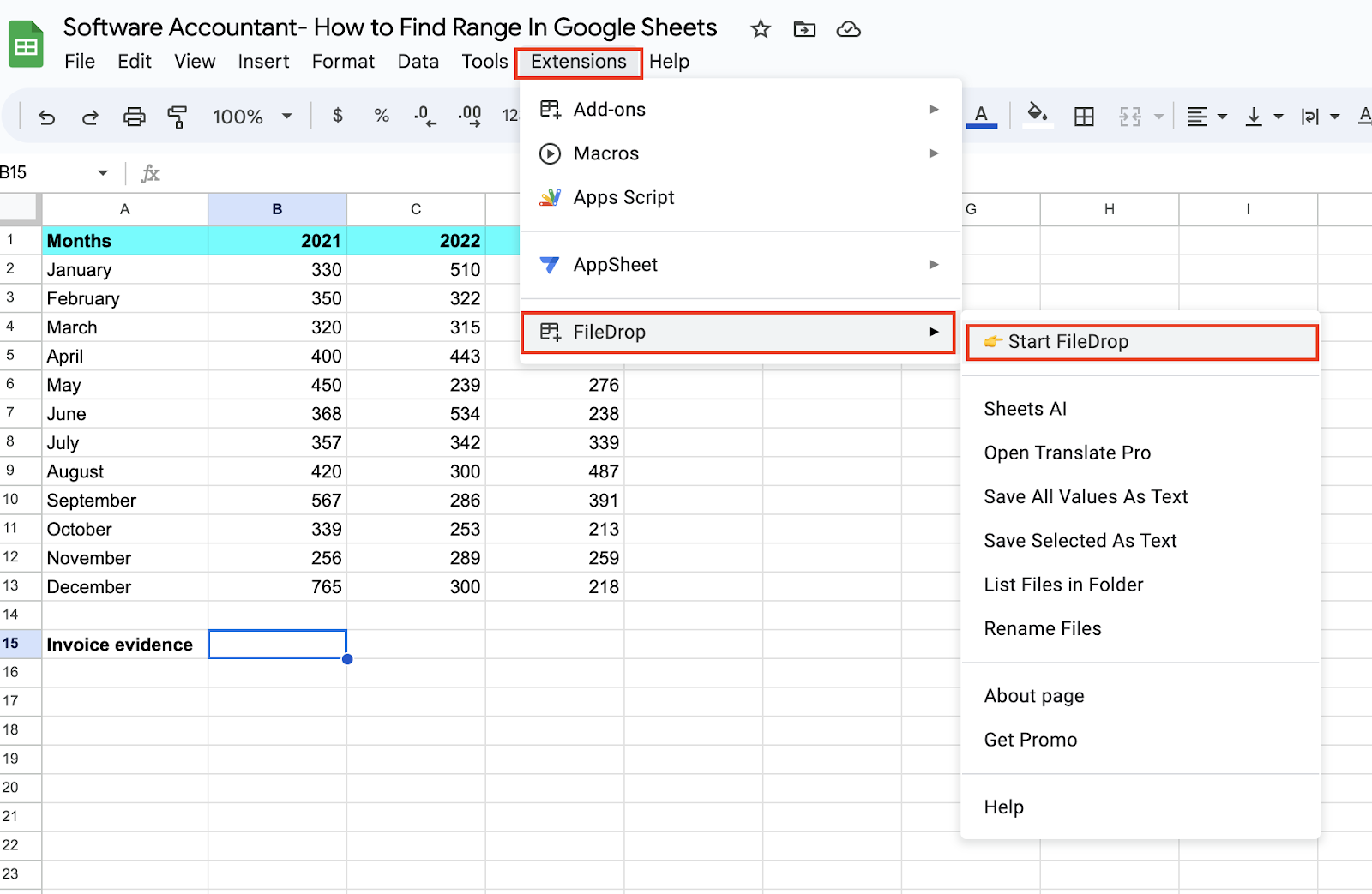The height and width of the screenshot is (894, 1372).
Task: Expand the AppSheet submenu
Action: point(741,265)
